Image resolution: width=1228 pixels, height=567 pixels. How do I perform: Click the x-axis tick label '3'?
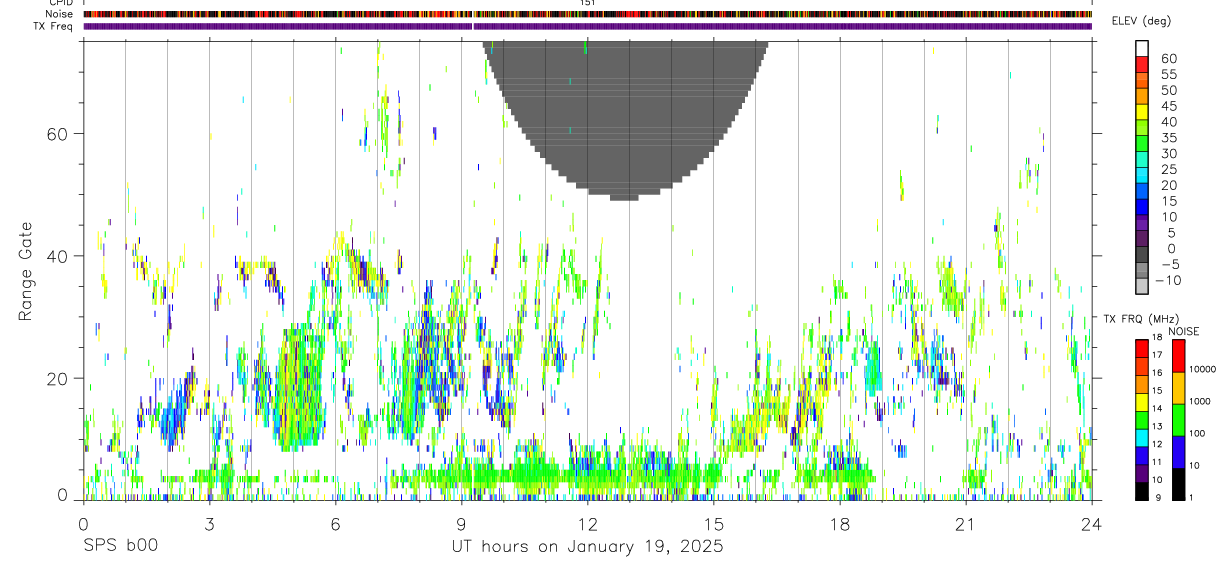point(209,523)
